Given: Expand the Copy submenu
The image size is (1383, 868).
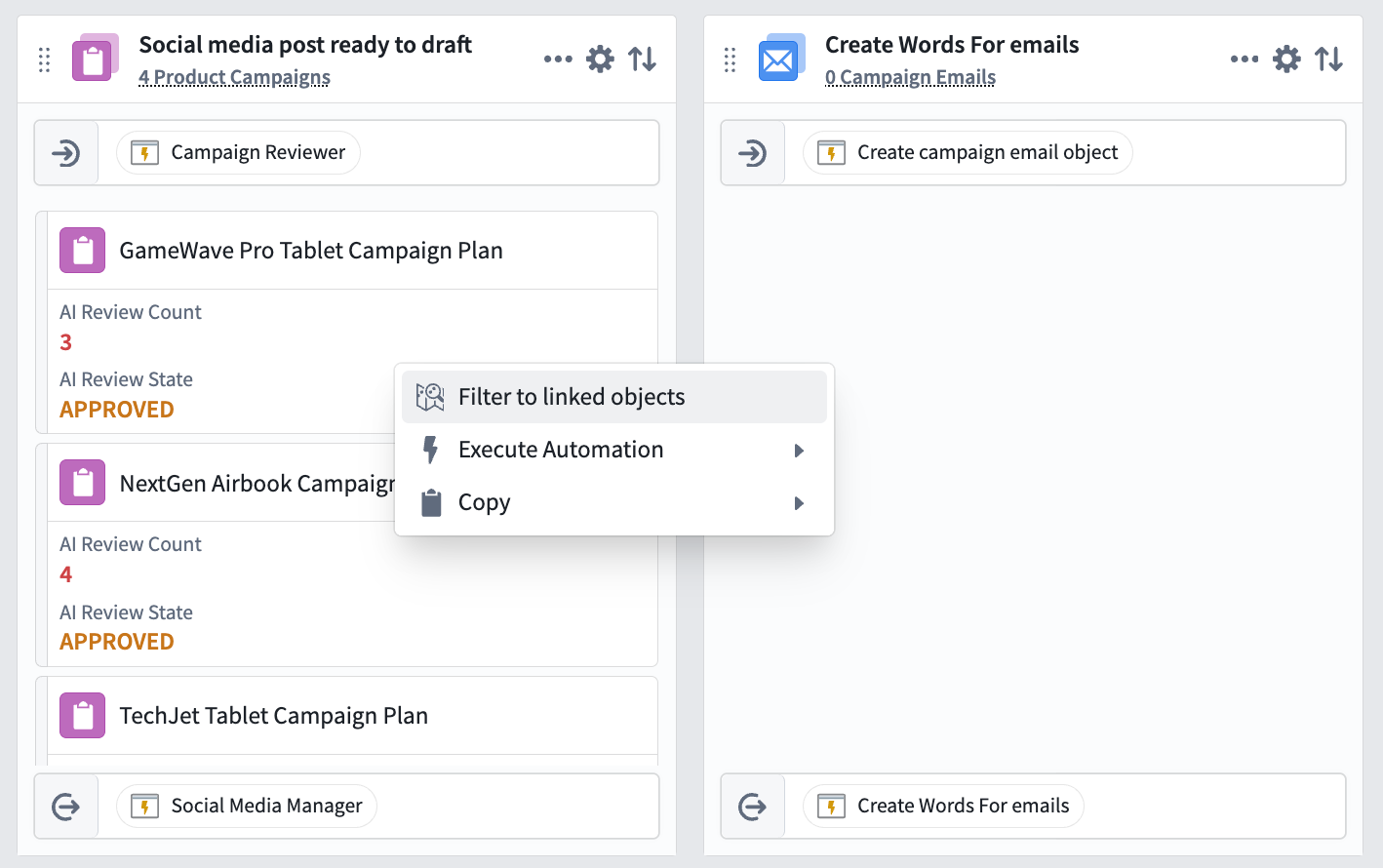Looking at the screenshot, I should [799, 502].
